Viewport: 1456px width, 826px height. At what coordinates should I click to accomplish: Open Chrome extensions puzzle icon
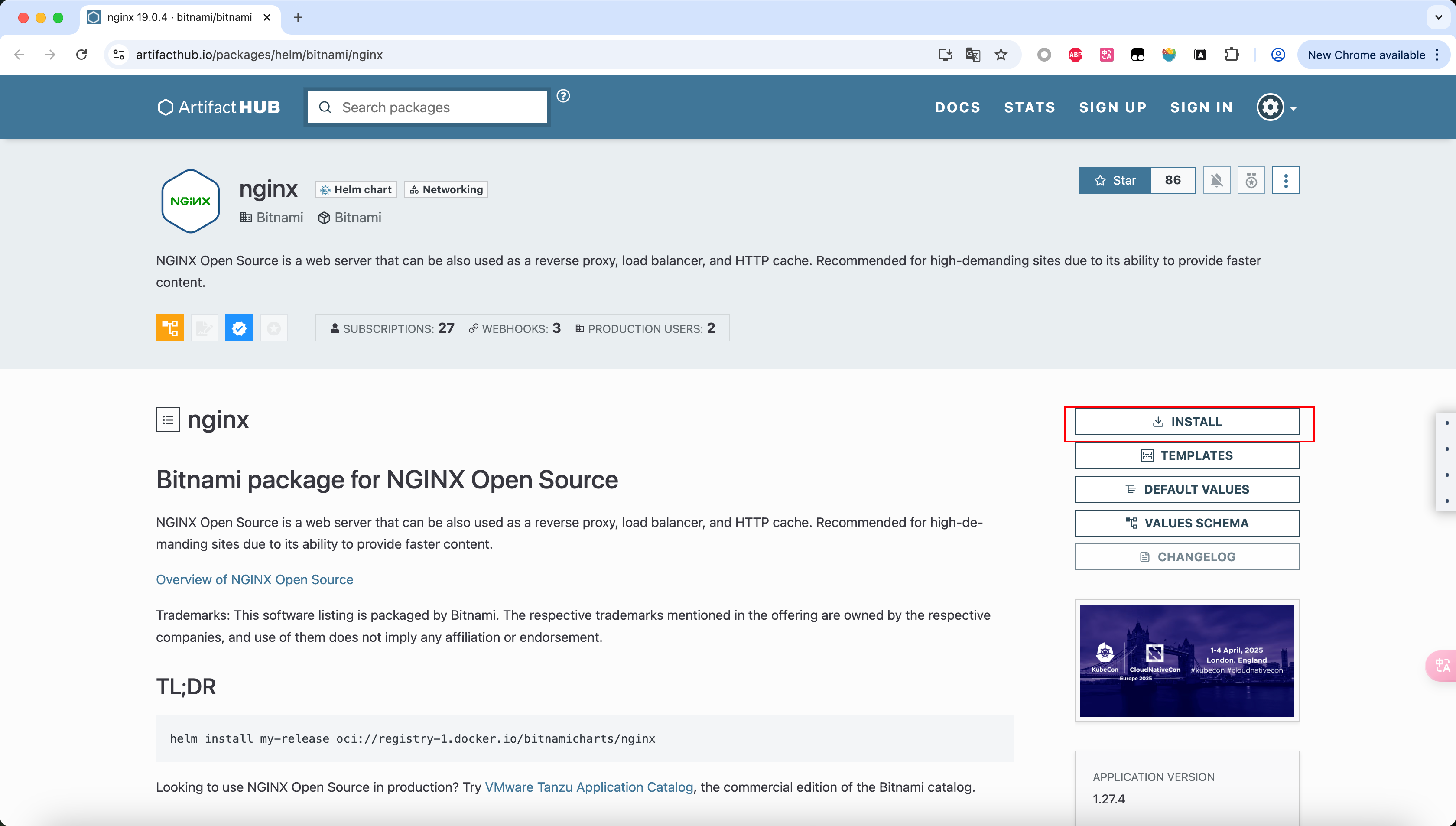[x=1232, y=55]
